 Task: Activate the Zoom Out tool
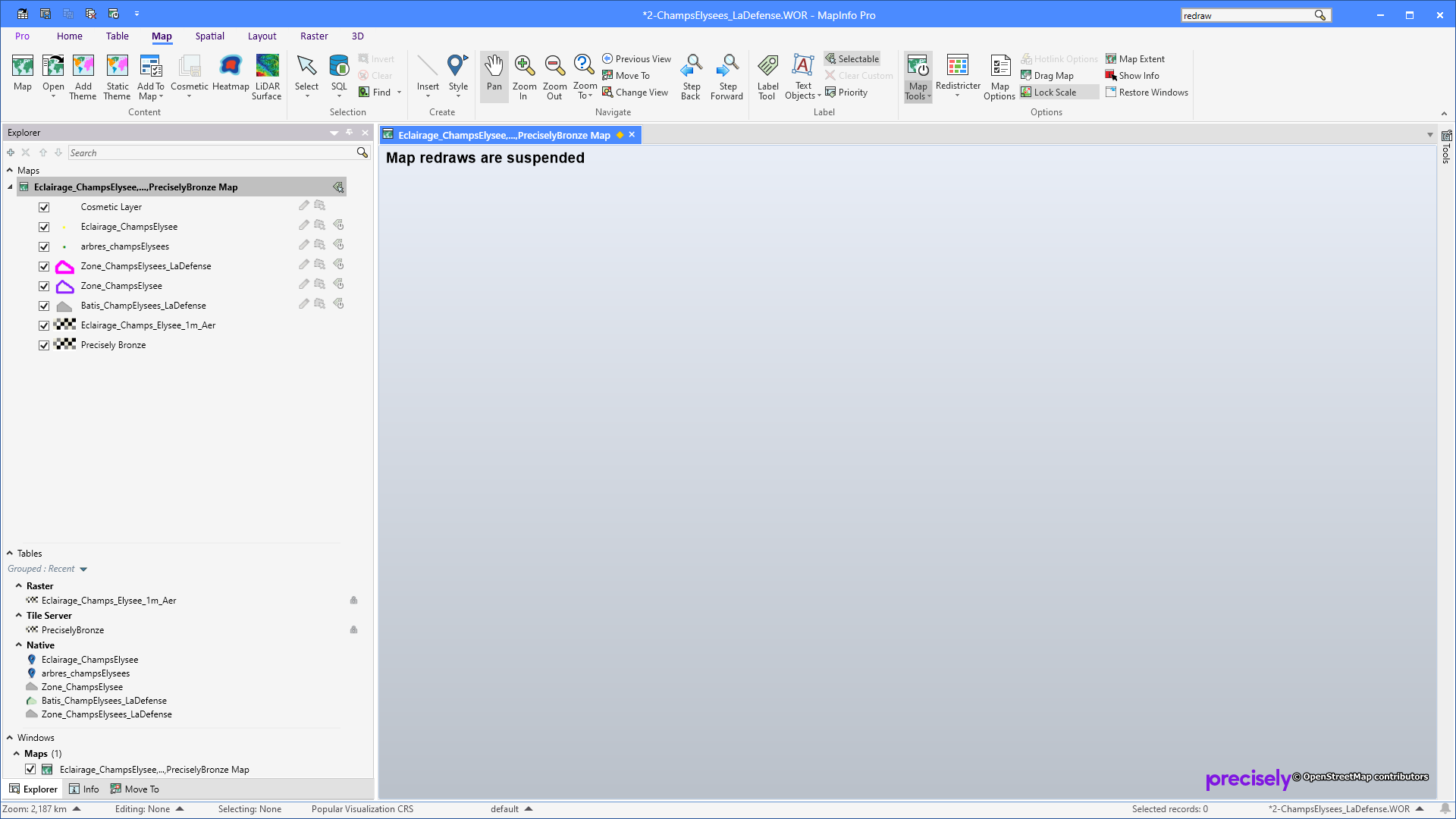(555, 77)
